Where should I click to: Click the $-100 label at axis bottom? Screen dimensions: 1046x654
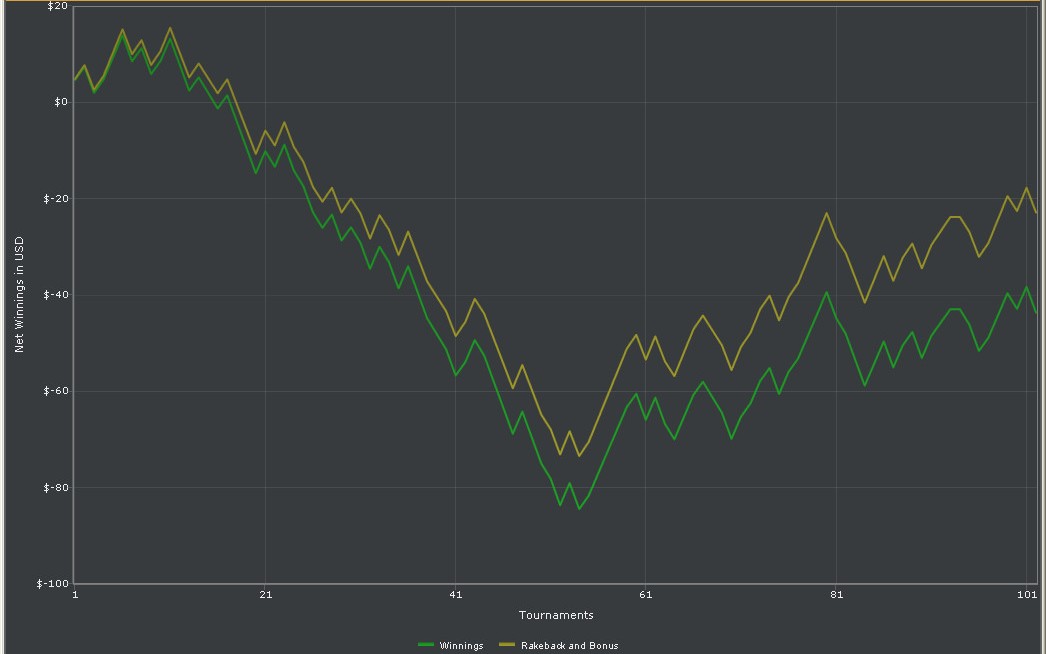coord(53,583)
